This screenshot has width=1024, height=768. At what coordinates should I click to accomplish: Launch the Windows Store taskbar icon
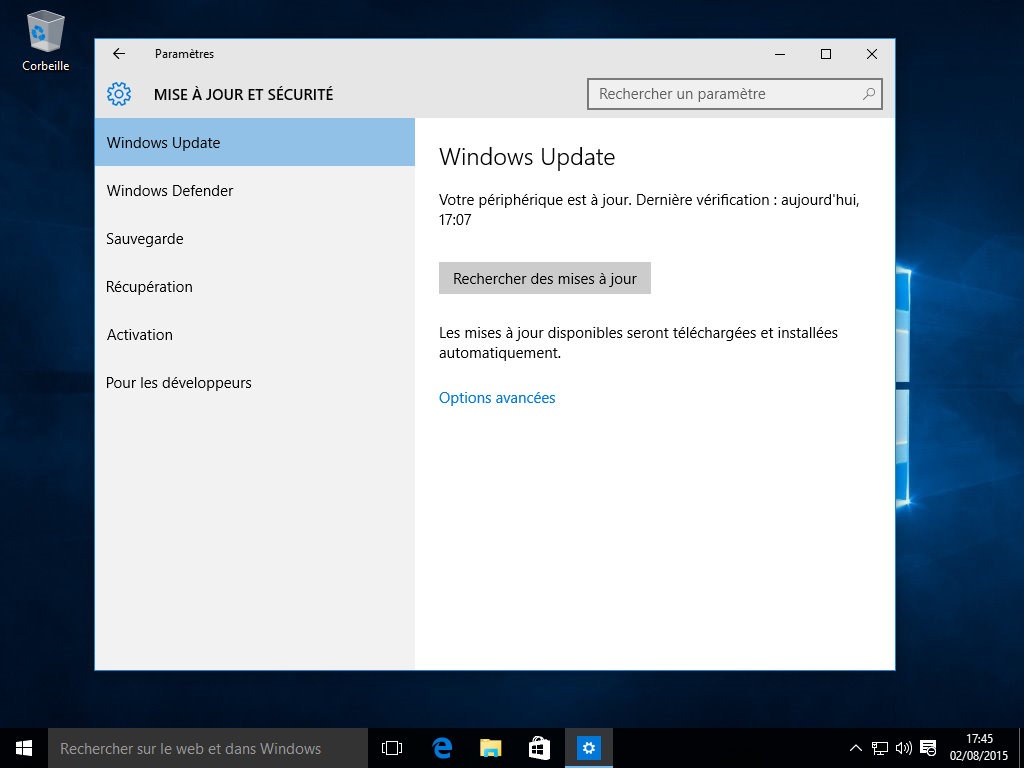pos(539,748)
